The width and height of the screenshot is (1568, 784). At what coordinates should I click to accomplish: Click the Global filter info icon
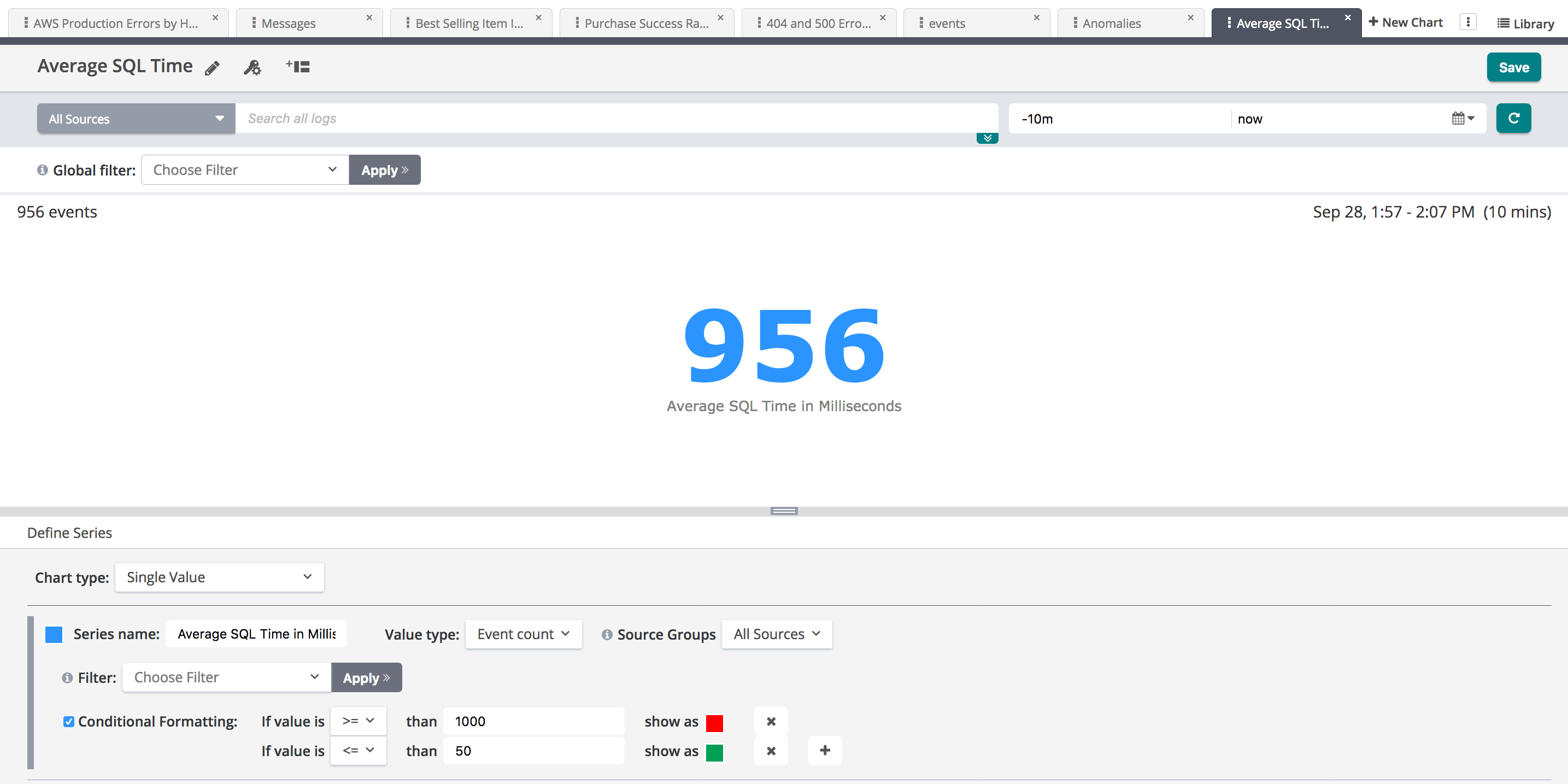click(42, 170)
